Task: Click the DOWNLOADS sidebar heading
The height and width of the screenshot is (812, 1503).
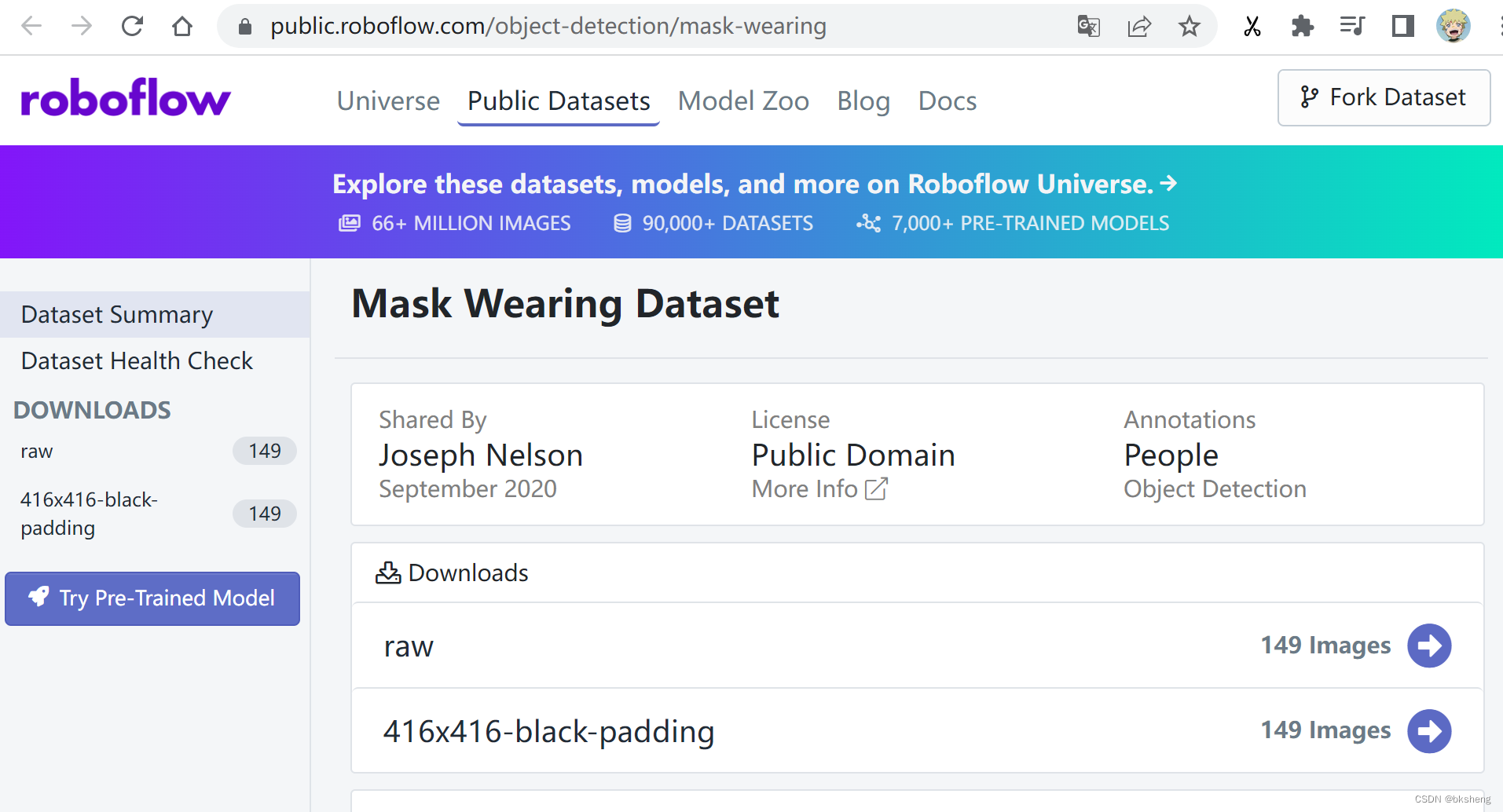Action: click(x=92, y=410)
